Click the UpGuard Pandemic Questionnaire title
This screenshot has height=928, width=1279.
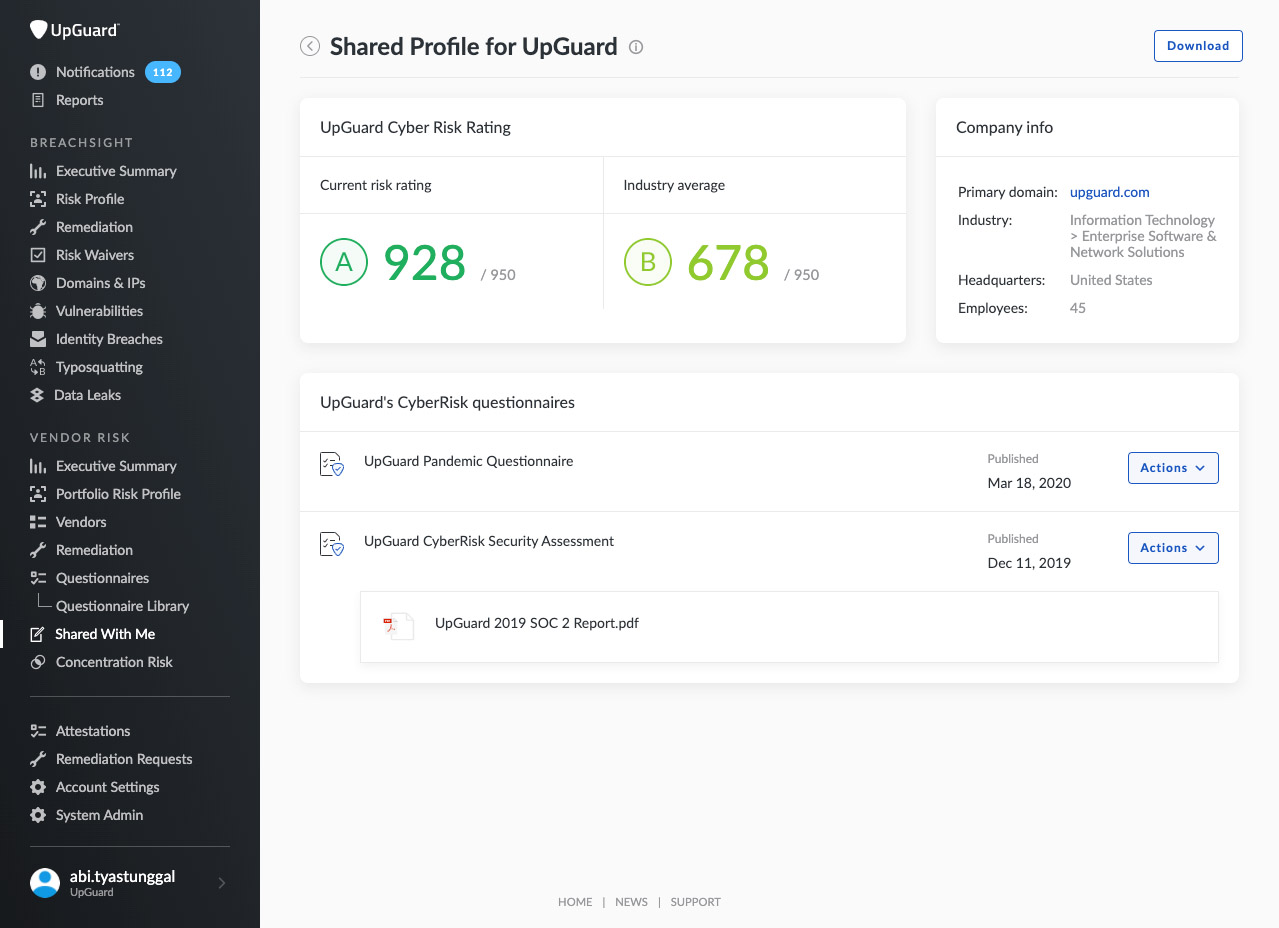[x=469, y=461]
